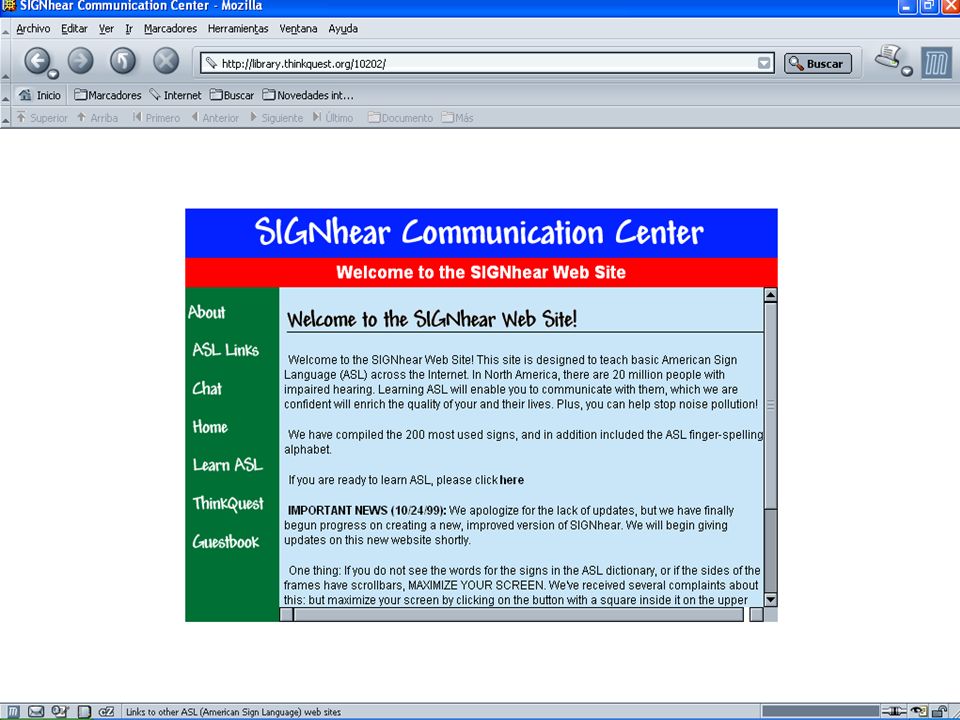960x720 pixels.
Task: Click the horizontal scrollbar left arrow
Action: [287, 614]
